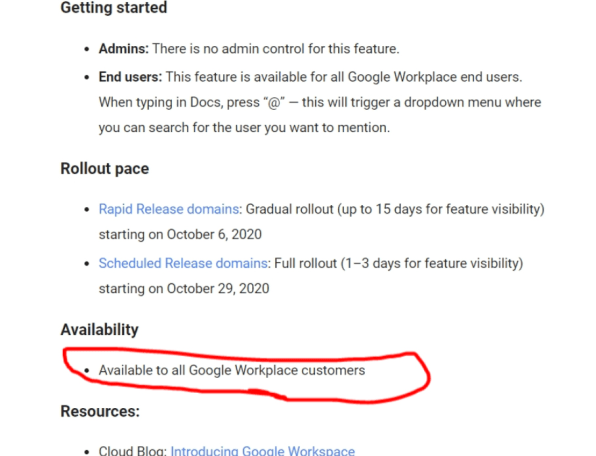
Task: Click the Resources: heading
Action: point(100,411)
